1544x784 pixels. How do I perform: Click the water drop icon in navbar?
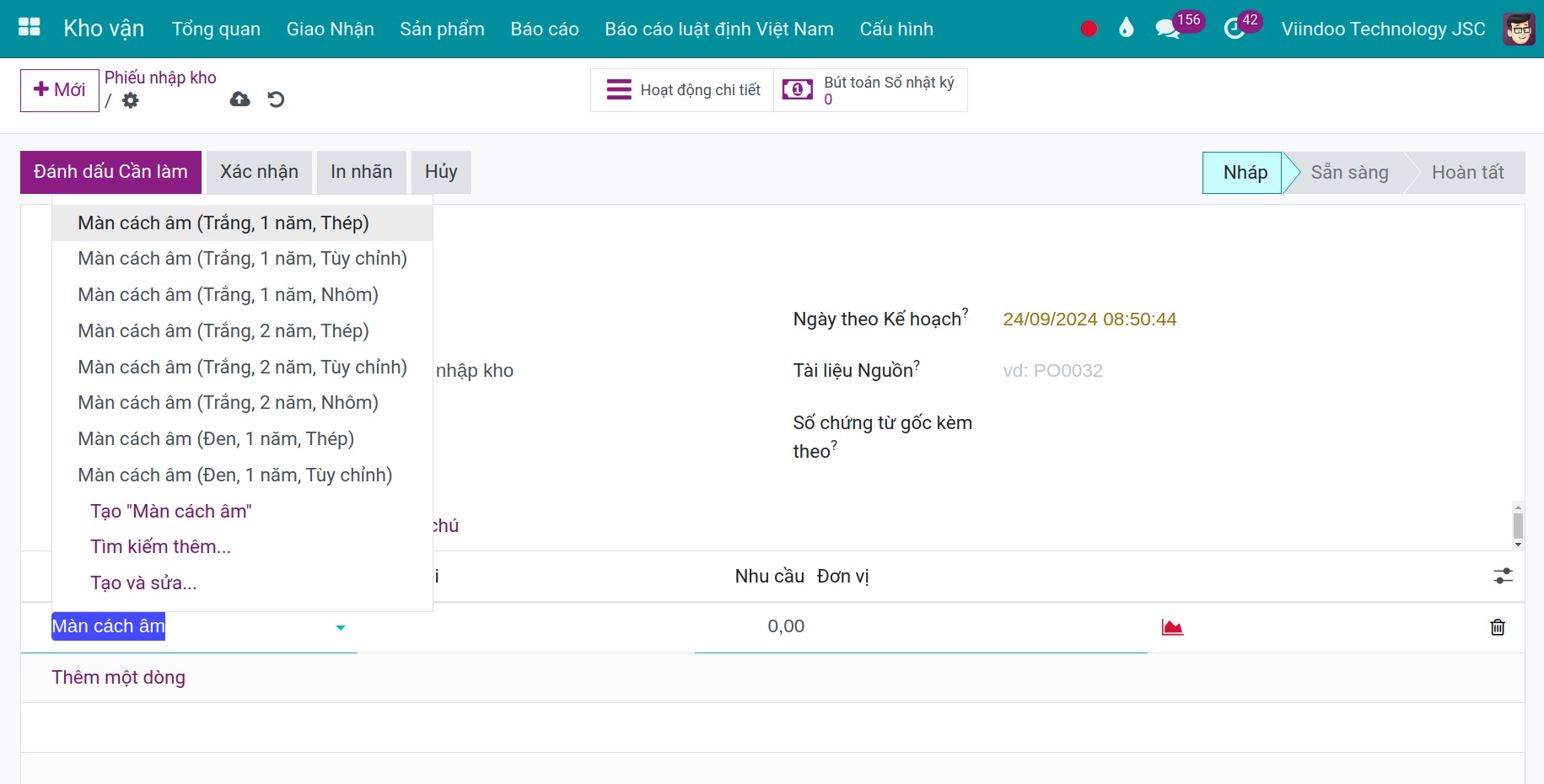[1126, 28]
